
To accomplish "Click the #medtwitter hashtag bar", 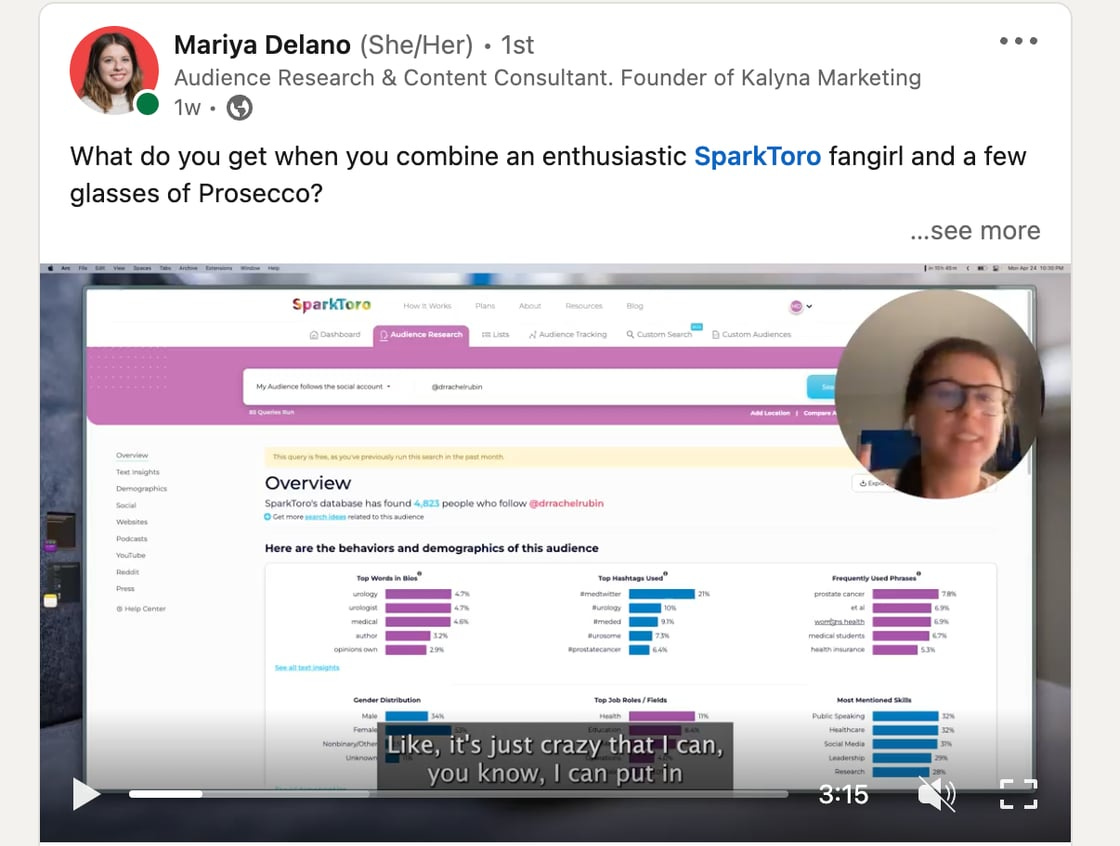I will pos(661,594).
